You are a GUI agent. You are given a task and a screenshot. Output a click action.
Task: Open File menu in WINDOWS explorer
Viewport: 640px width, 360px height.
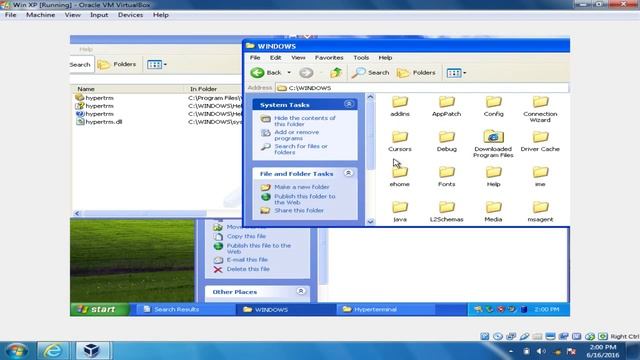255,58
